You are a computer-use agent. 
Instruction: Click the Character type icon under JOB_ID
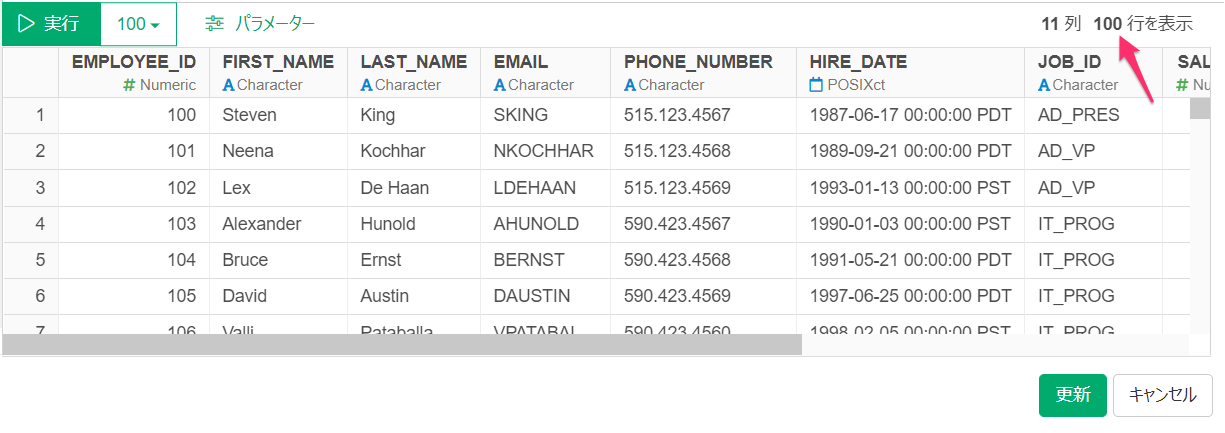coord(1045,85)
